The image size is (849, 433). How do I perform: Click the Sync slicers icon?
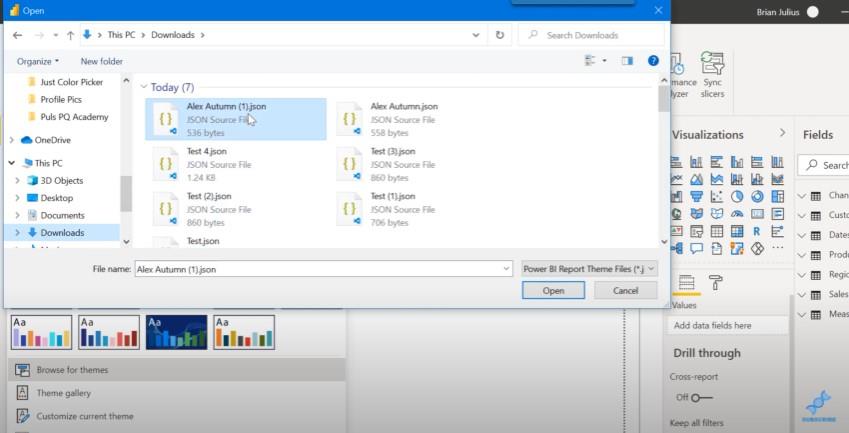(713, 63)
